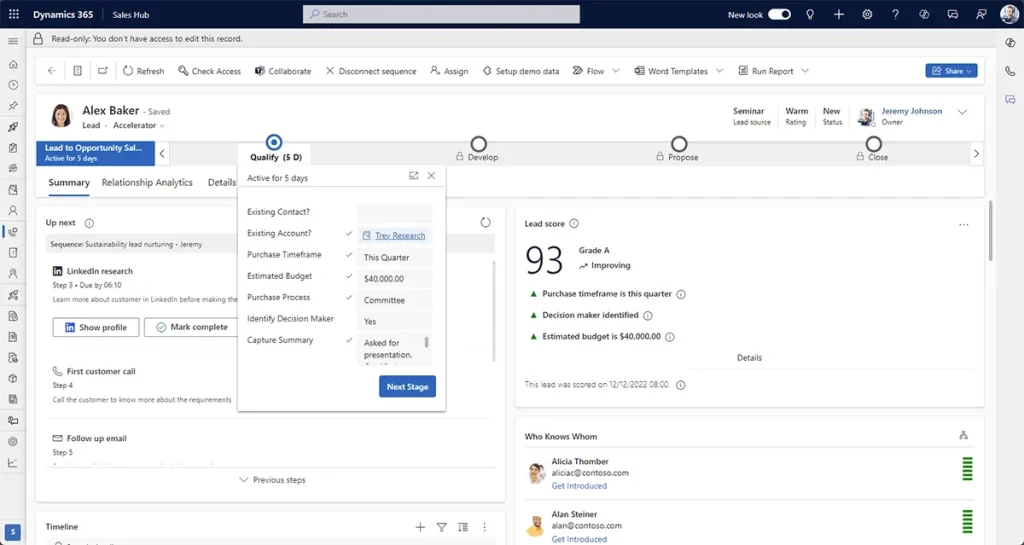
Task: Click the Up next info icon
Action: (x=89, y=223)
